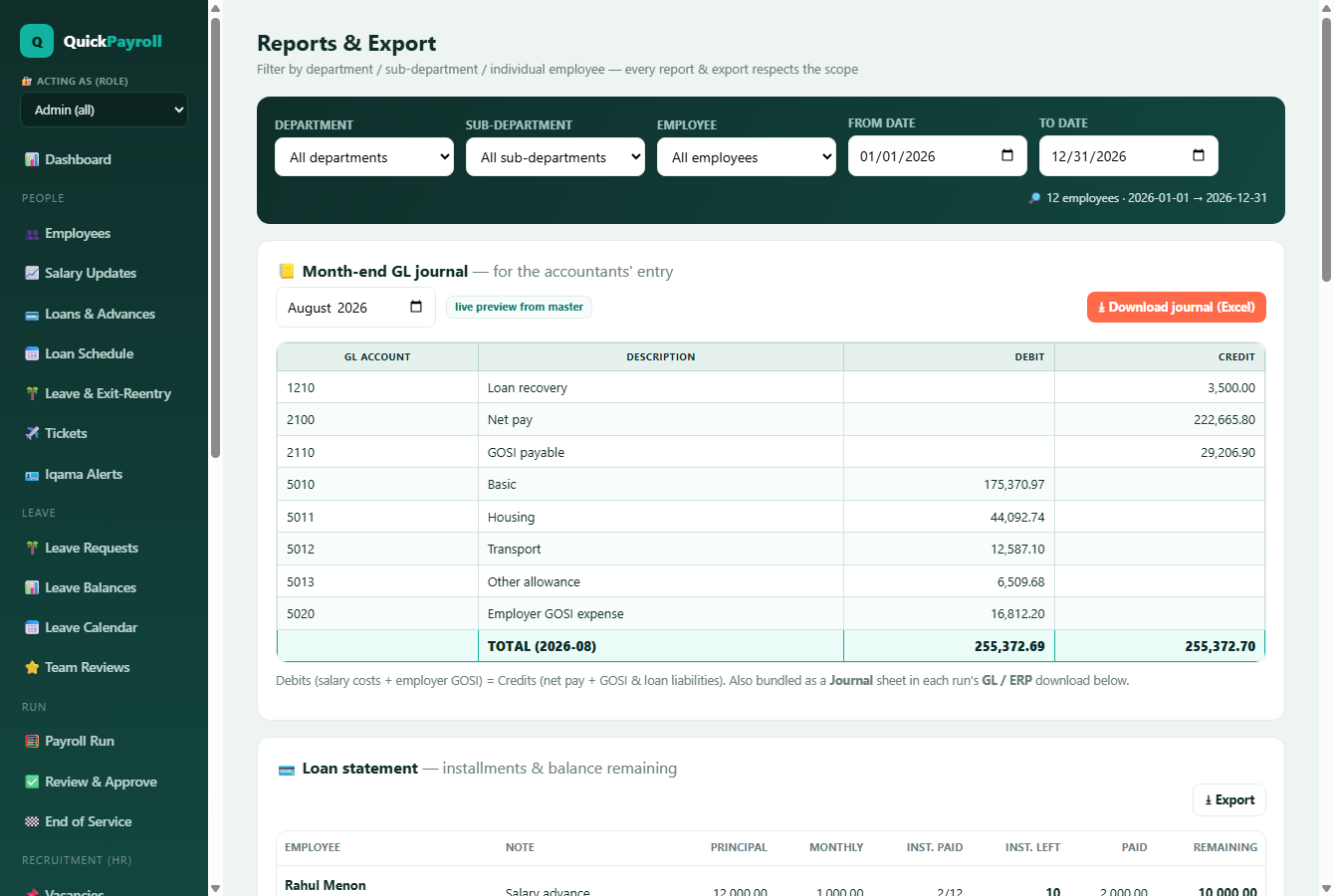The height and width of the screenshot is (896, 1334).
Task: Click the main page vertical scrollbar
Action: point(1326,149)
